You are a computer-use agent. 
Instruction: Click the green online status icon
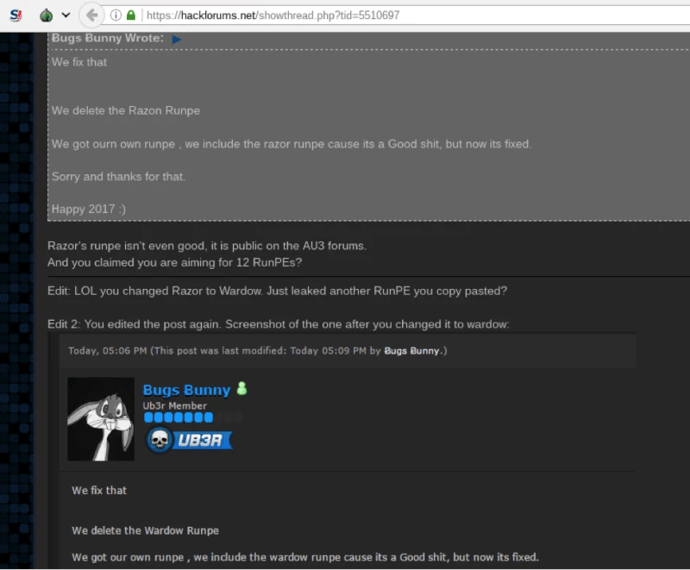pyautogui.click(x=241, y=389)
